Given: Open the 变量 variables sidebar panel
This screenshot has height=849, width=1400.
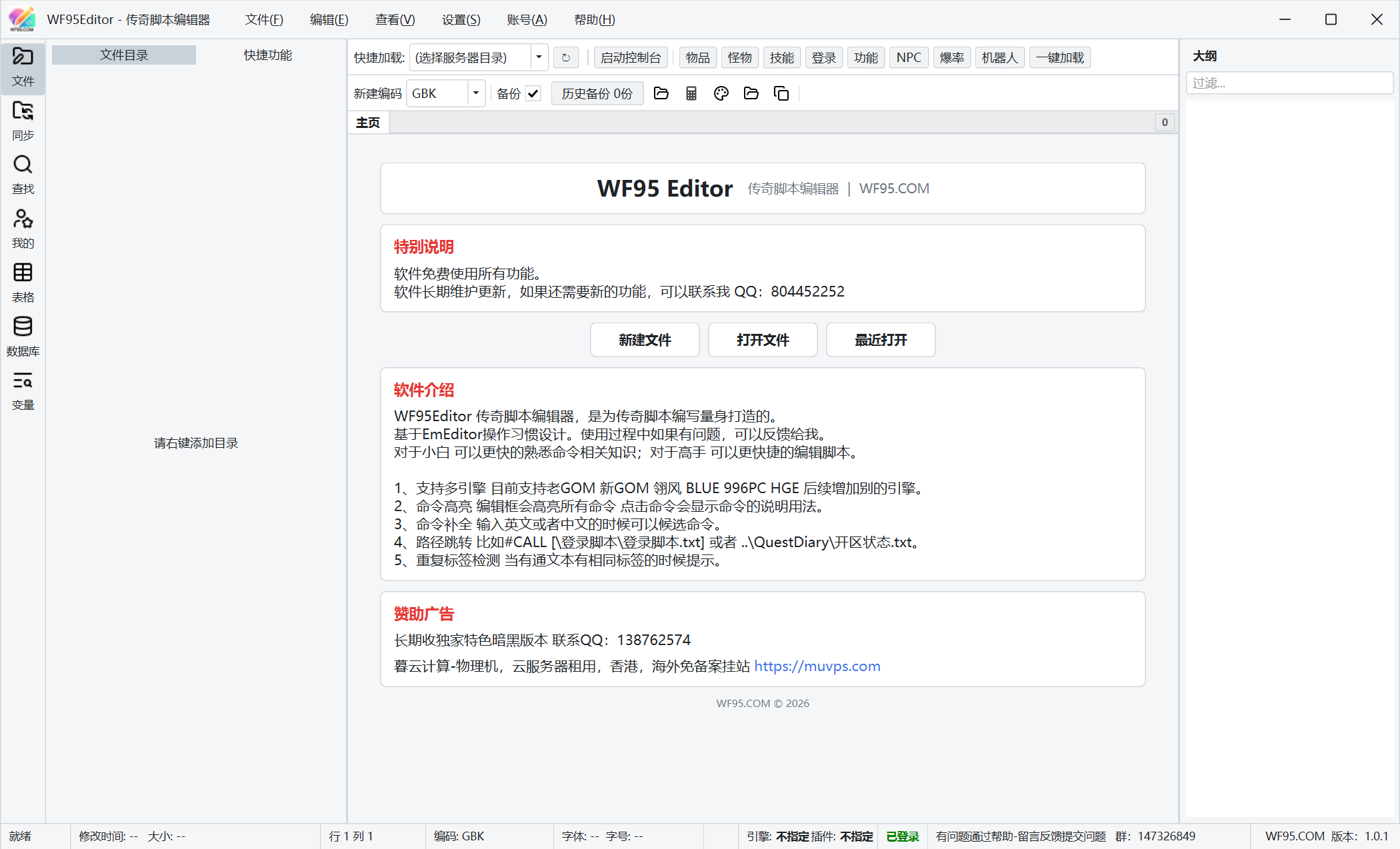Looking at the screenshot, I should 23,391.
